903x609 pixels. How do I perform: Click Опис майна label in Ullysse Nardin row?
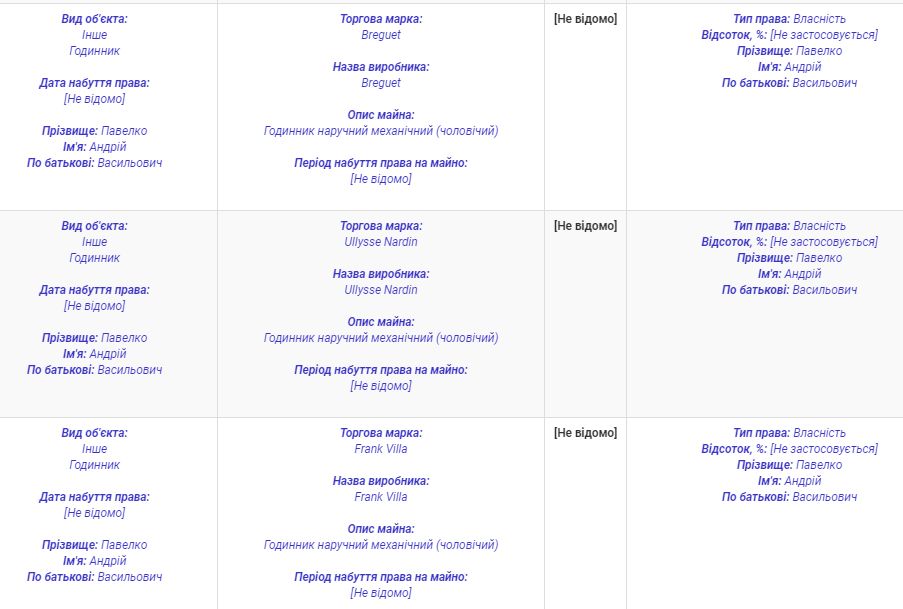point(381,322)
